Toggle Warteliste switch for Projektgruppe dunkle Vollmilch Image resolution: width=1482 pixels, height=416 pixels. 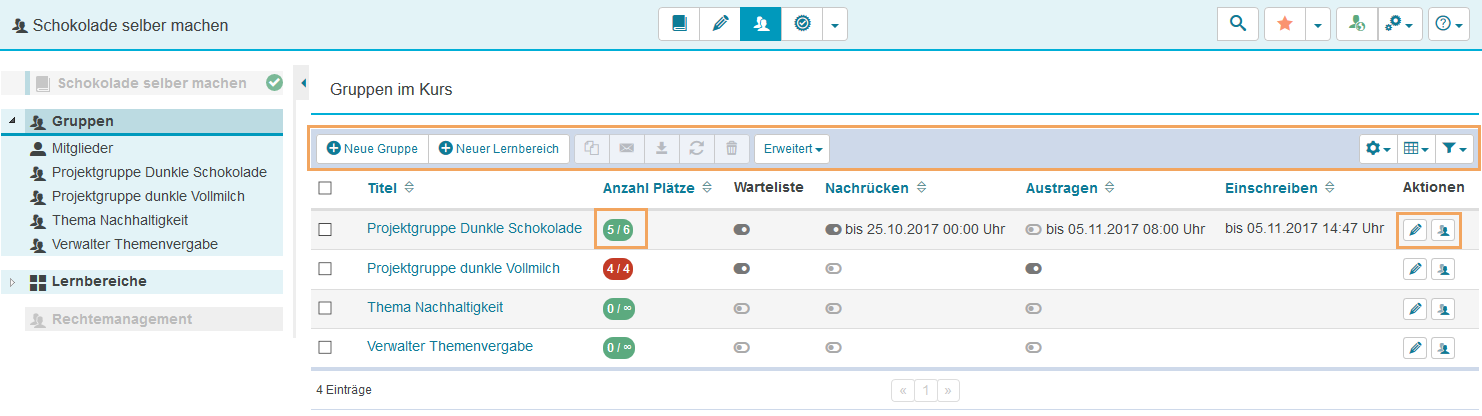(x=741, y=268)
